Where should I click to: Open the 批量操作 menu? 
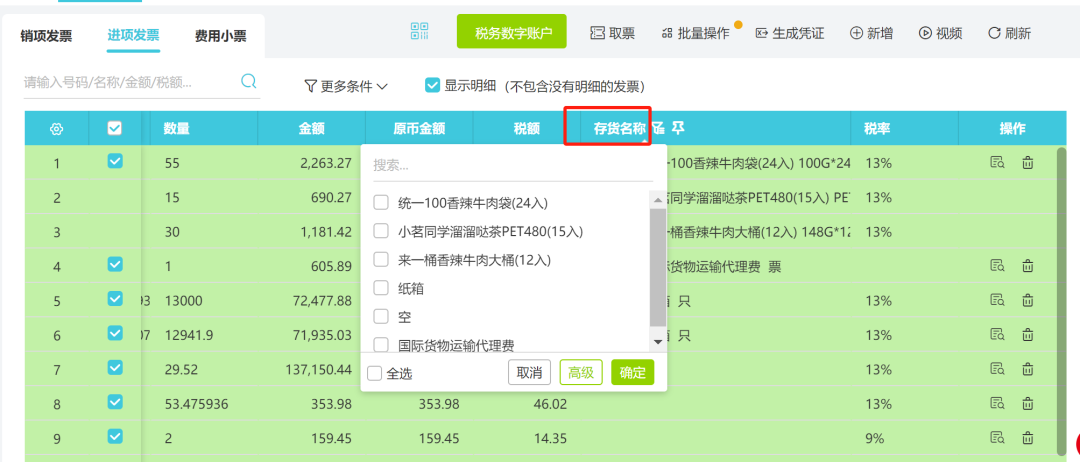[x=696, y=33]
